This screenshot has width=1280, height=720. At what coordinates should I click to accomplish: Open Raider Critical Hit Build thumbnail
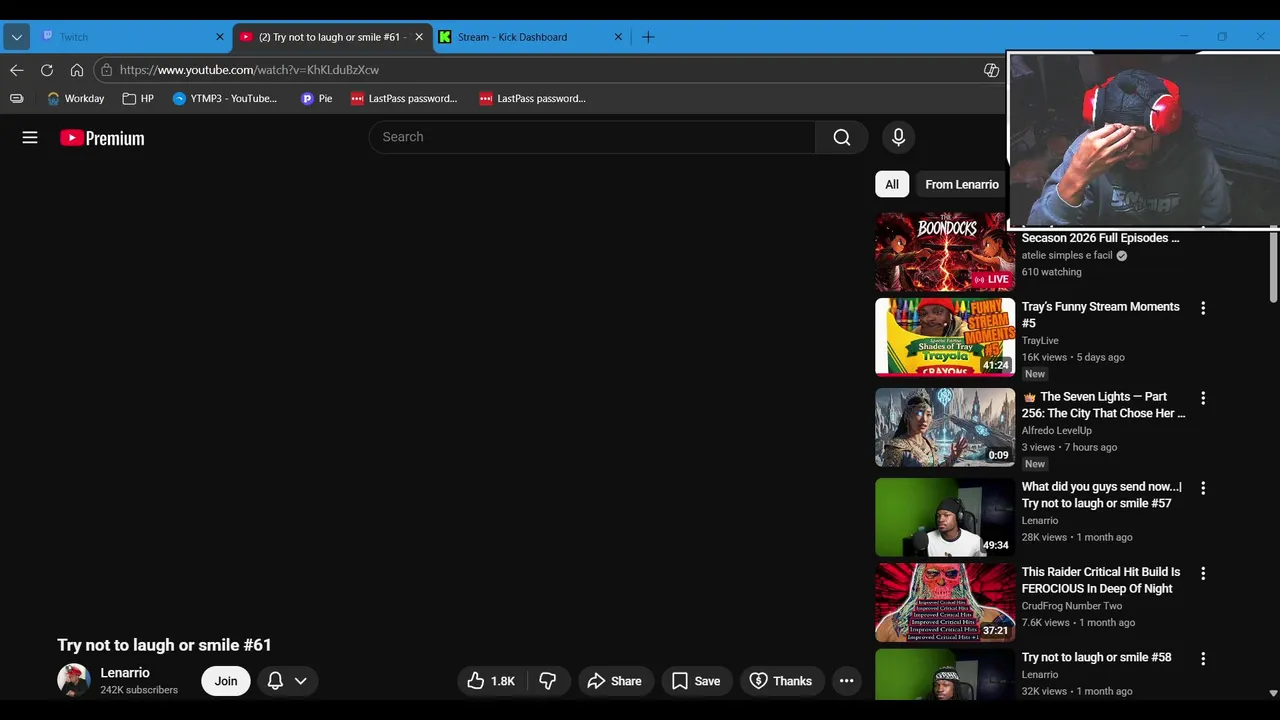pos(945,602)
